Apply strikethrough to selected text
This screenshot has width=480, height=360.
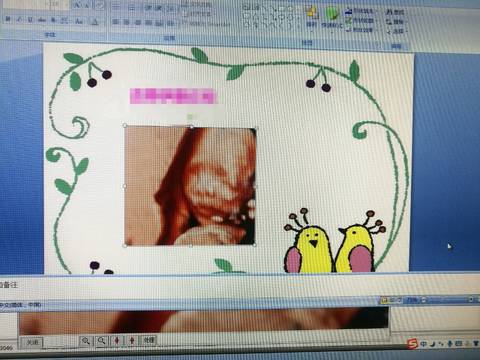tap(42, 20)
